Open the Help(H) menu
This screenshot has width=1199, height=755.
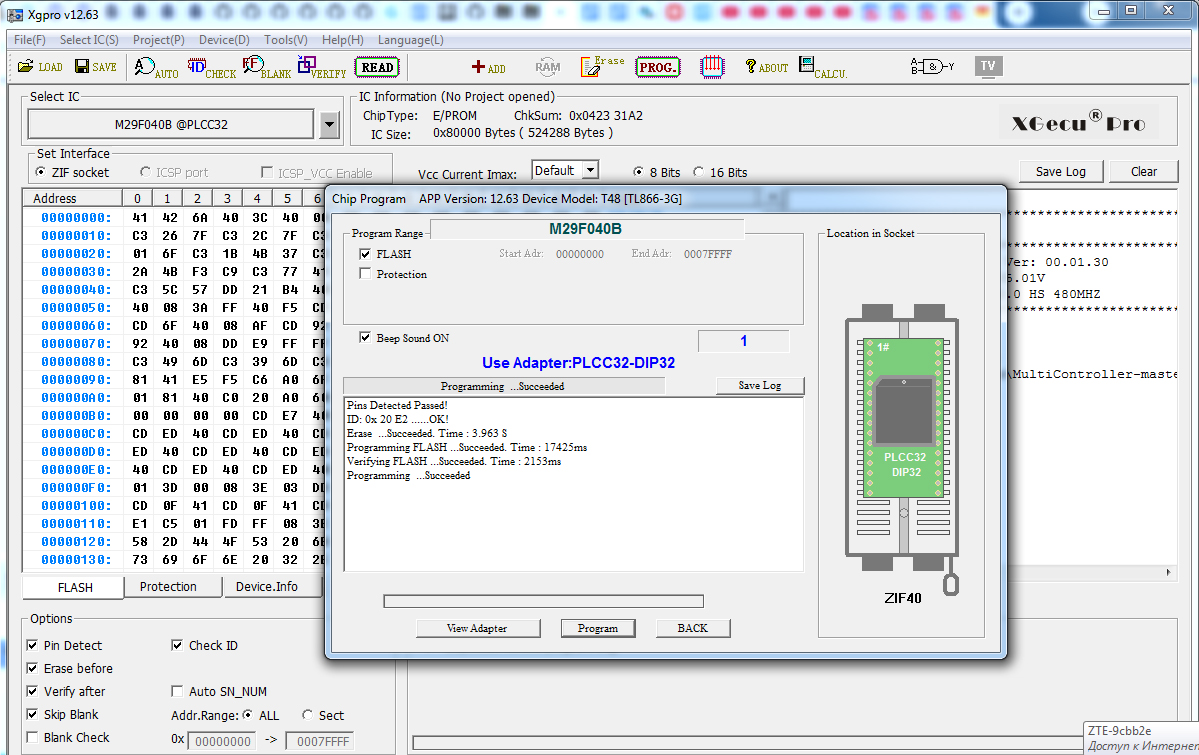(343, 40)
